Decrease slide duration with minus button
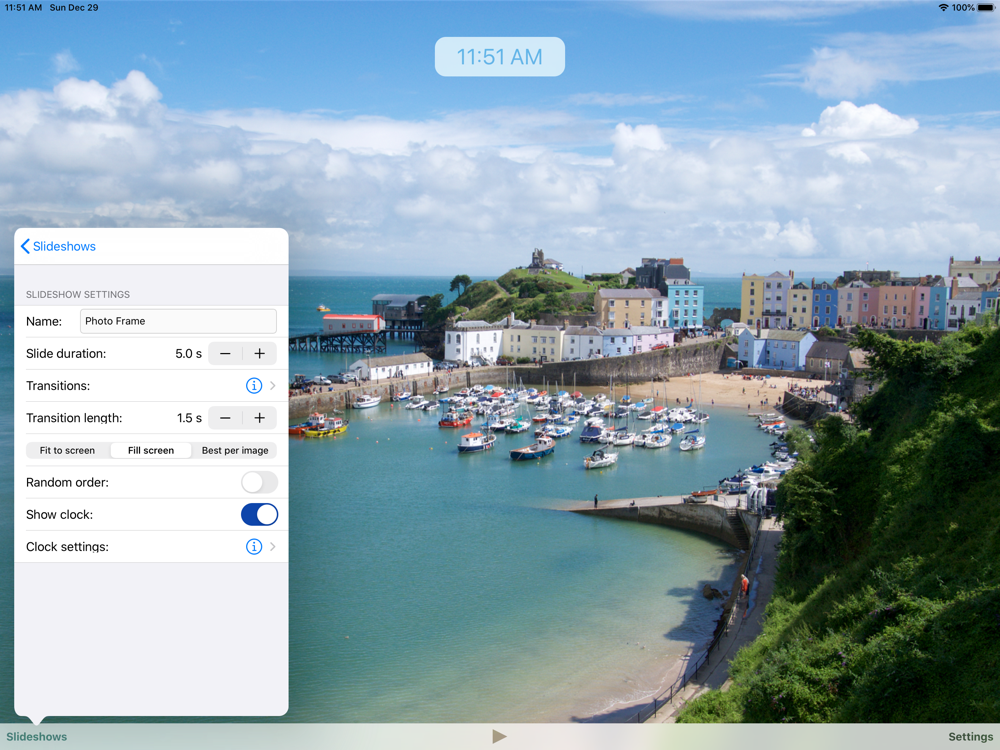 point(225,354)
